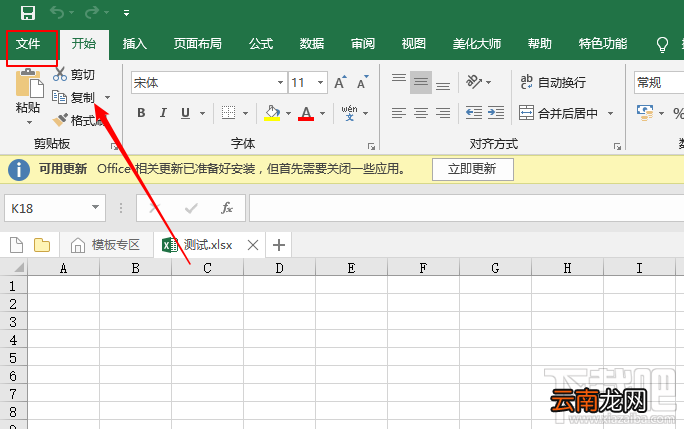Open the 常规 number format box
This screenshot has height=429, width=684.
(x=659, y=82)
